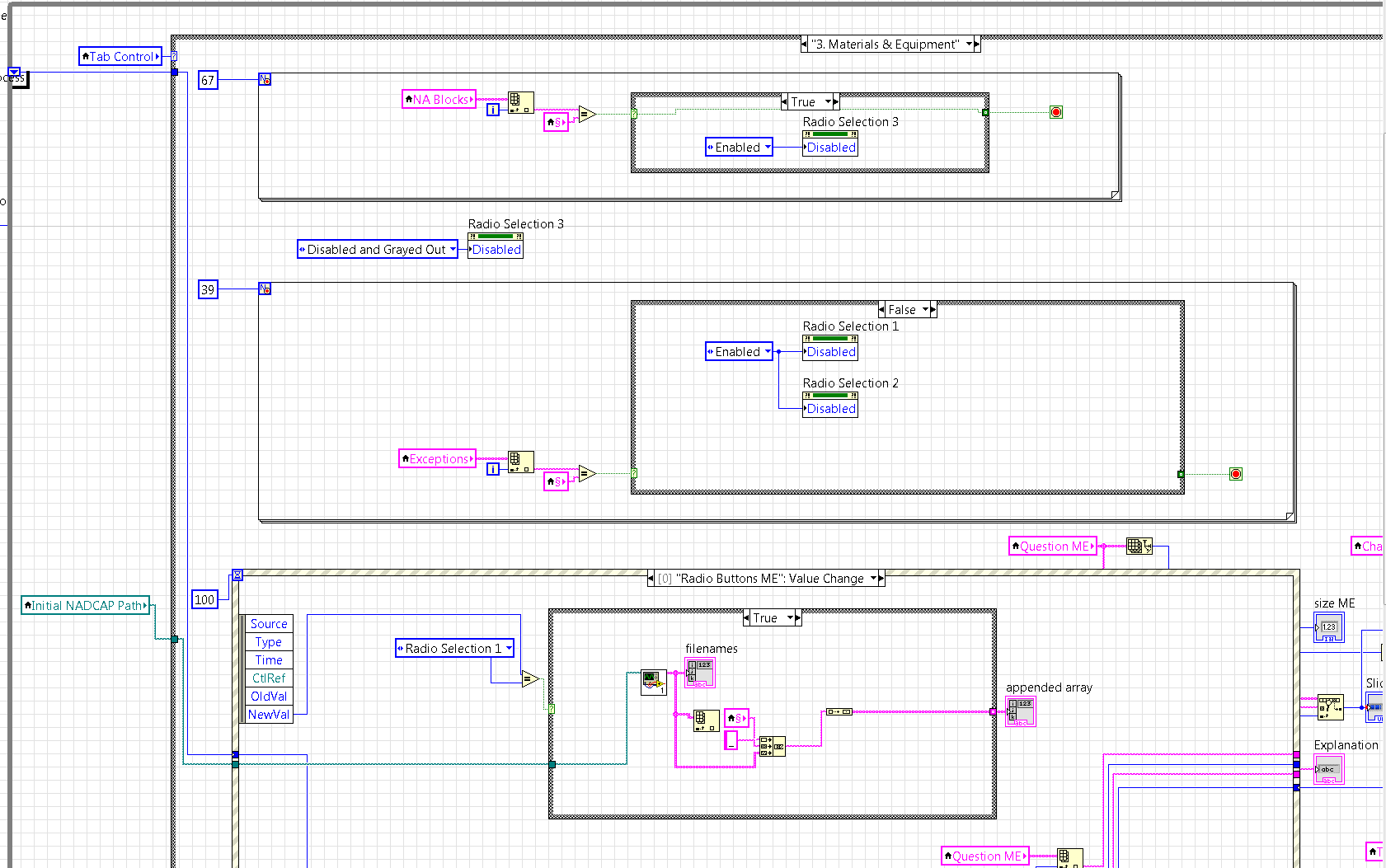Select the Source event data item
This screenshot has height=868, width=1386.
[269, 624]
